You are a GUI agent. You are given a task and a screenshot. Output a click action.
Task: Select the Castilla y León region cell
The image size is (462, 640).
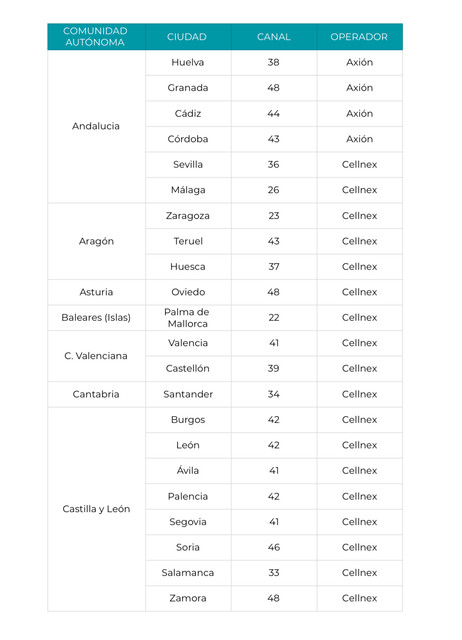pos(96,509)
